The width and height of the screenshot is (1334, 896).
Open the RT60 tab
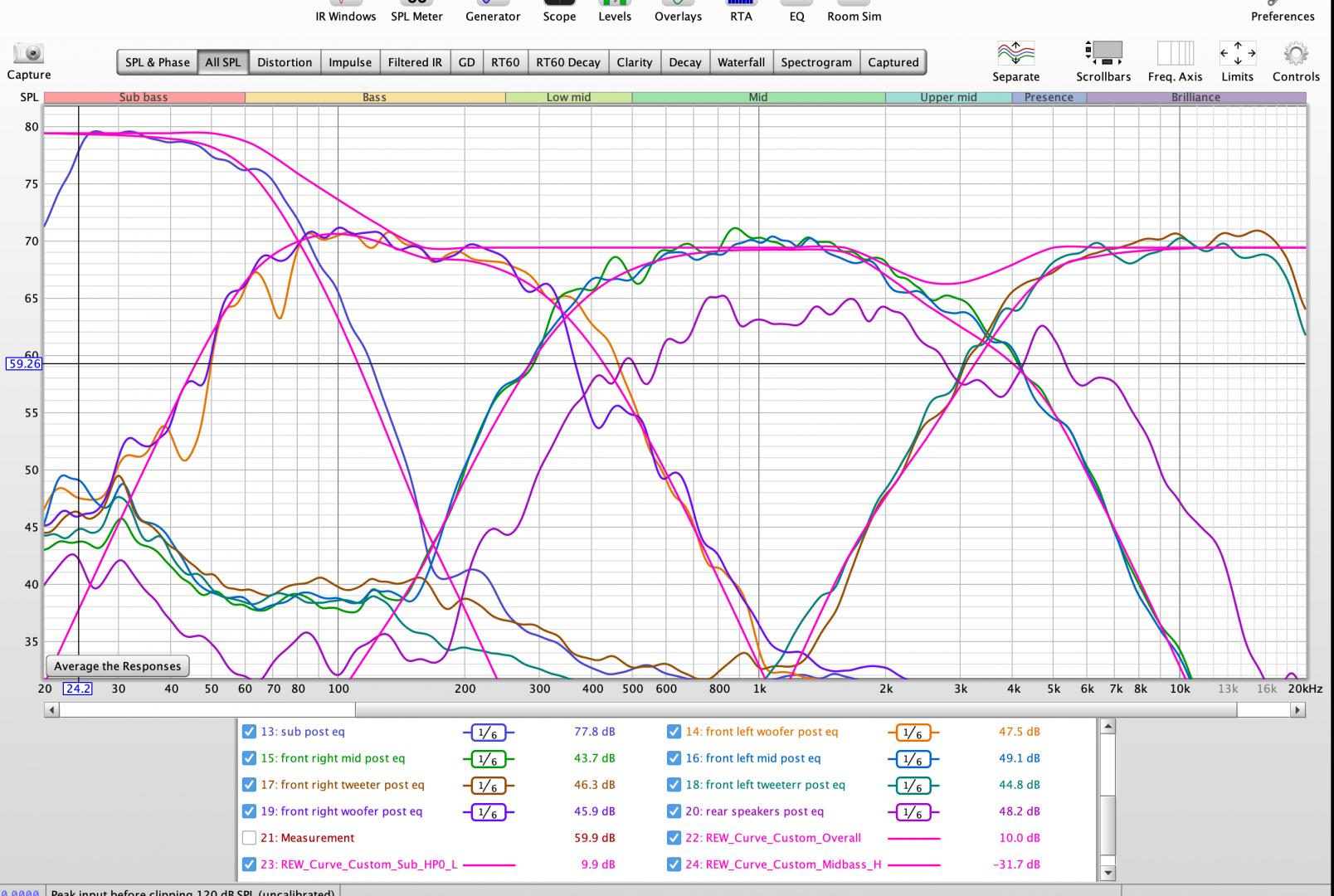tap(505, 62)
